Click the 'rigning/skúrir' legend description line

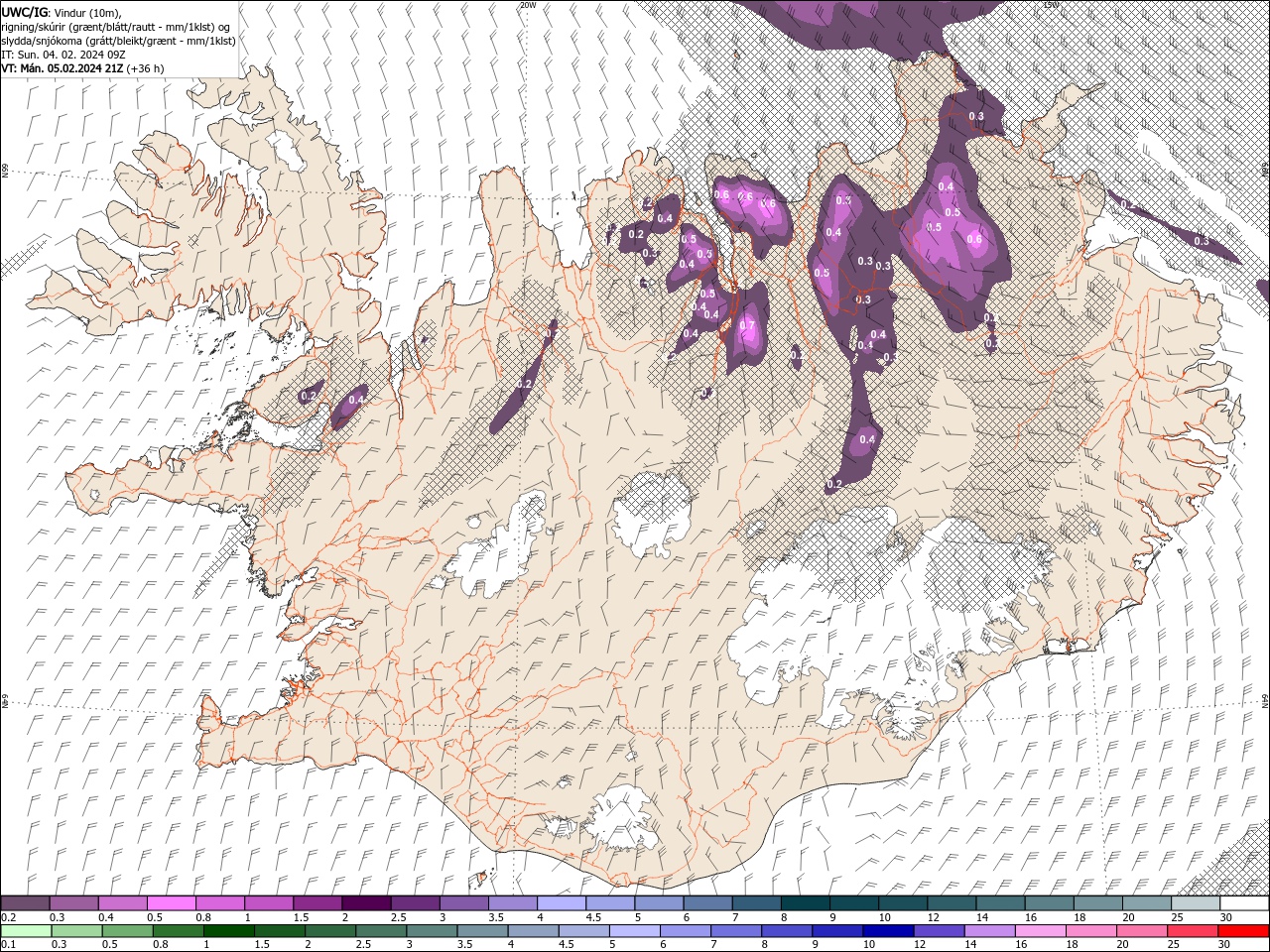116,27
